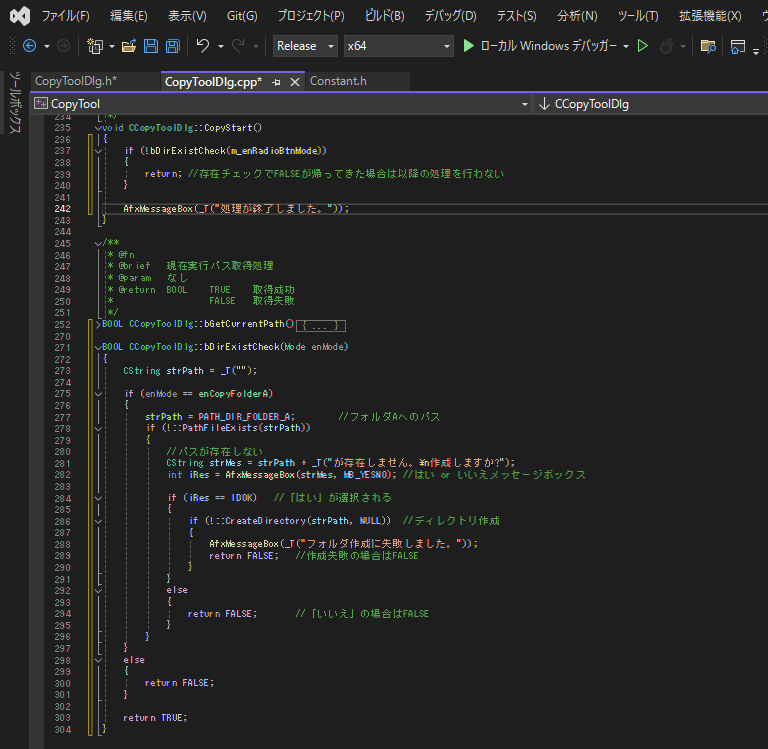
Task: Expand the collapsed bGetCurrentPath function
Action: [x=97, y=324]
